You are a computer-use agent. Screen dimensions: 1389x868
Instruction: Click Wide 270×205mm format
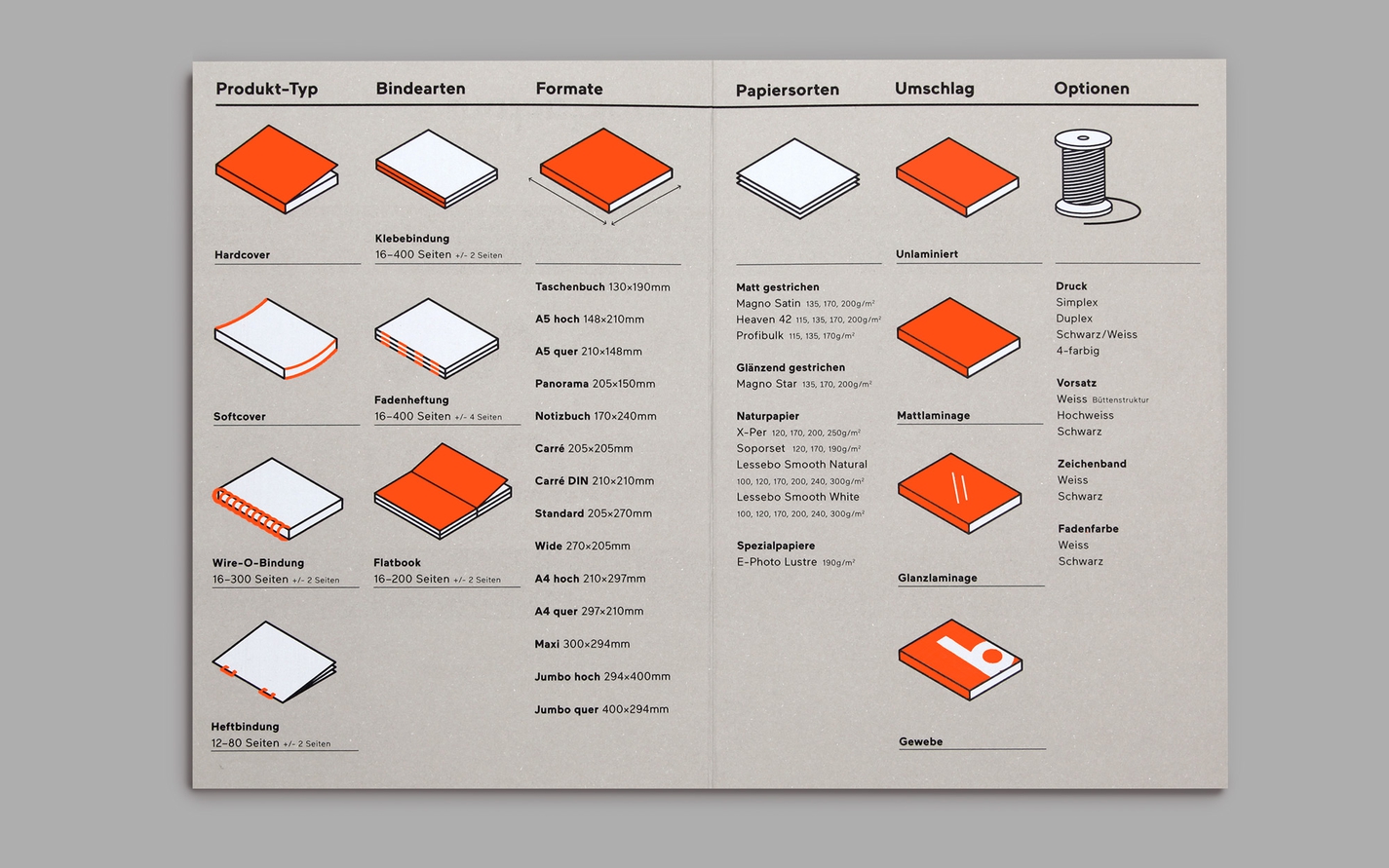point(582,547)
